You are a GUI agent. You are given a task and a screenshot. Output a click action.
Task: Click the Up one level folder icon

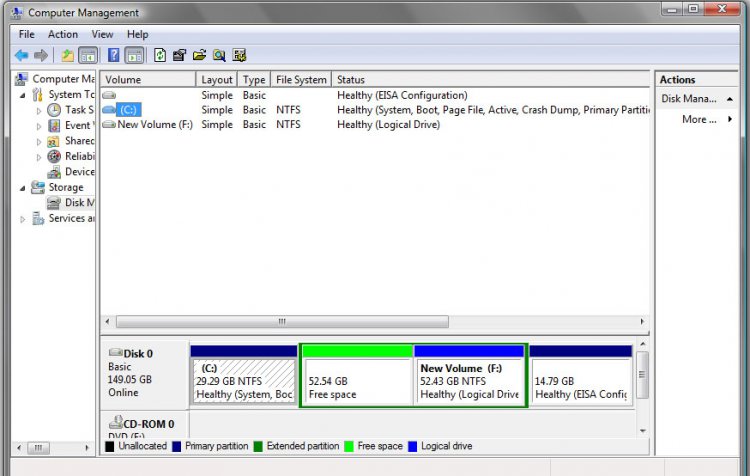67,55
